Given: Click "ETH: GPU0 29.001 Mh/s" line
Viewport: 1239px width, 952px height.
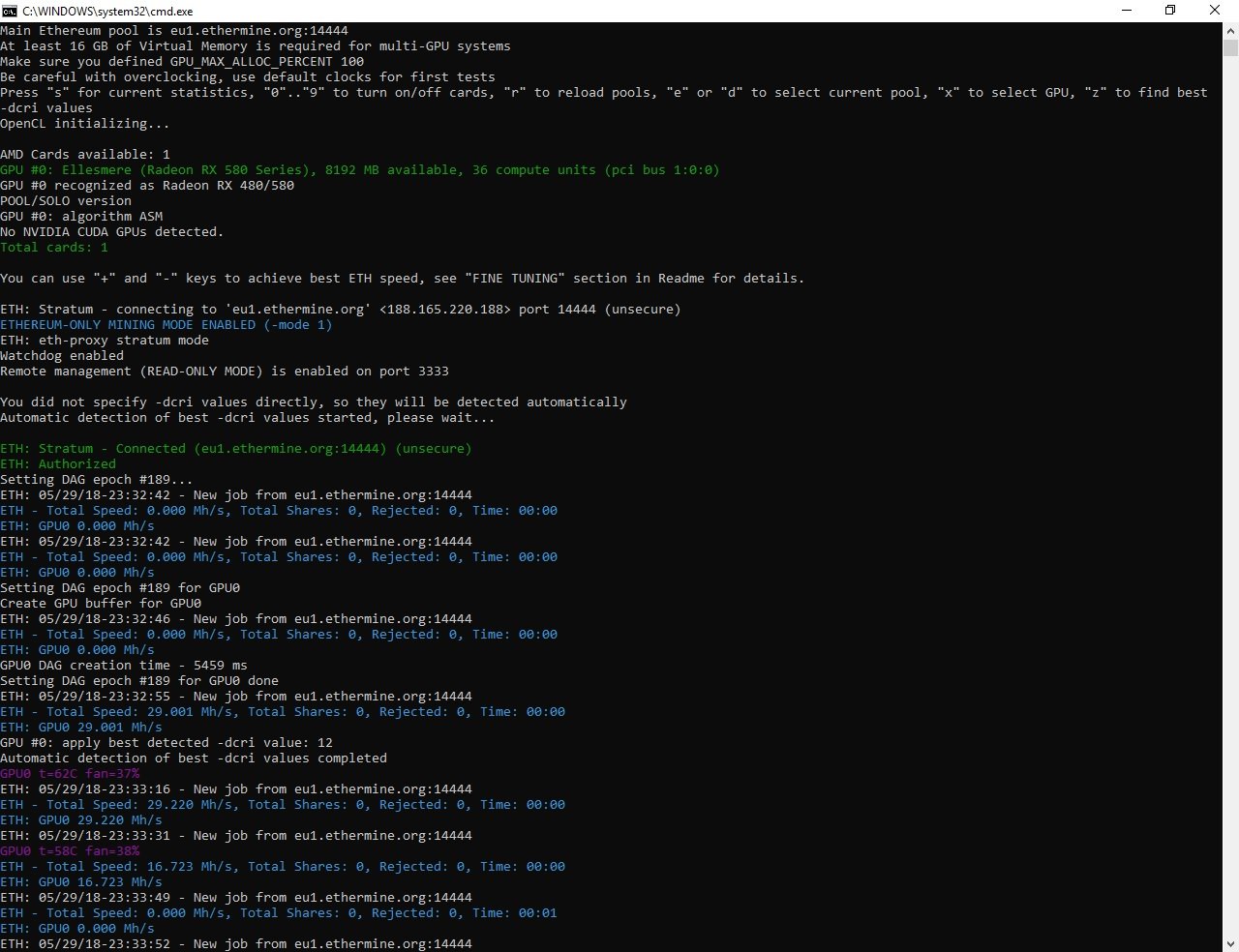Looking at the screenshot, I should [81, 728].
